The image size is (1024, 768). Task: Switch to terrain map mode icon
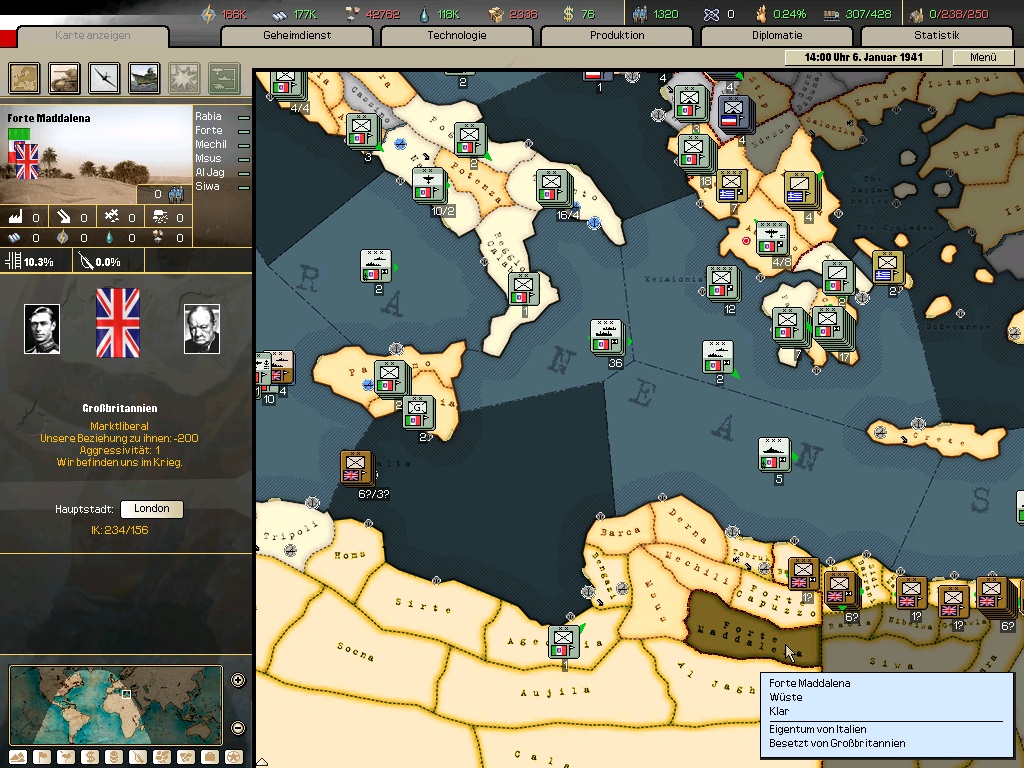coord(19,757)
